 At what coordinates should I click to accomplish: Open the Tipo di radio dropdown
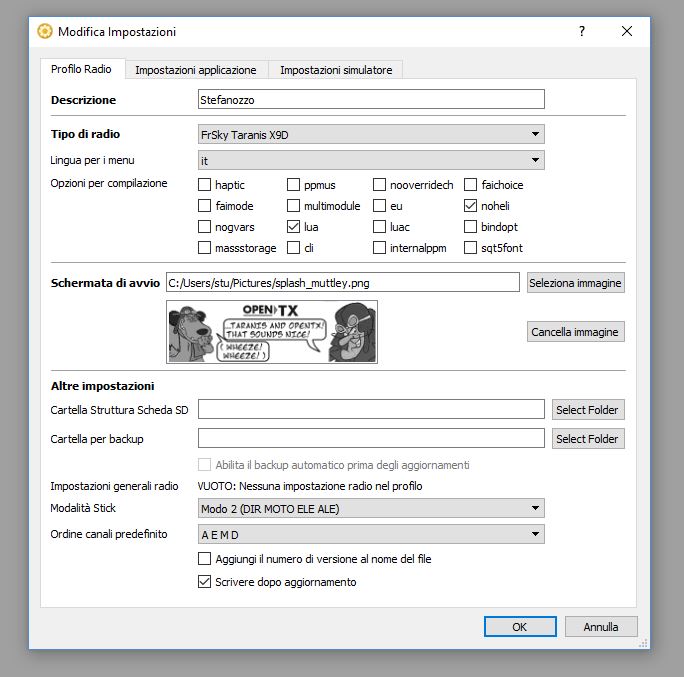point(371,134)
